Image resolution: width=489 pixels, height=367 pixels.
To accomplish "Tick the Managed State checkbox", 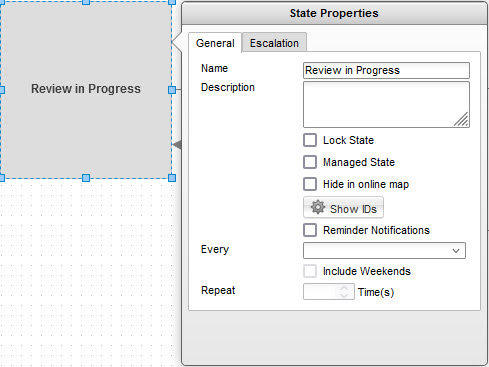I will (x=310, y=162).
